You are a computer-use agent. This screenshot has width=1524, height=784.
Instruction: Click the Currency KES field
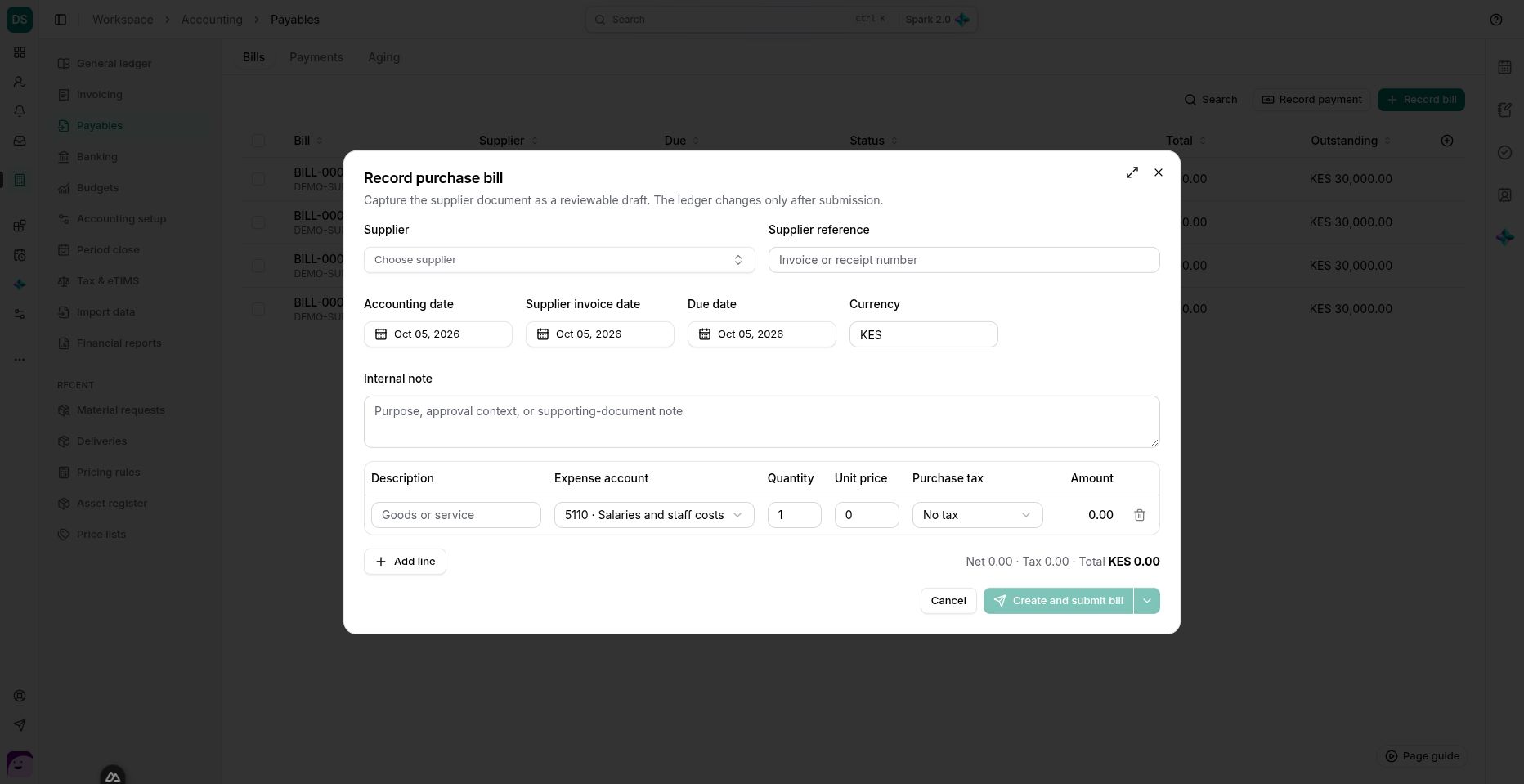coord(924,334)
